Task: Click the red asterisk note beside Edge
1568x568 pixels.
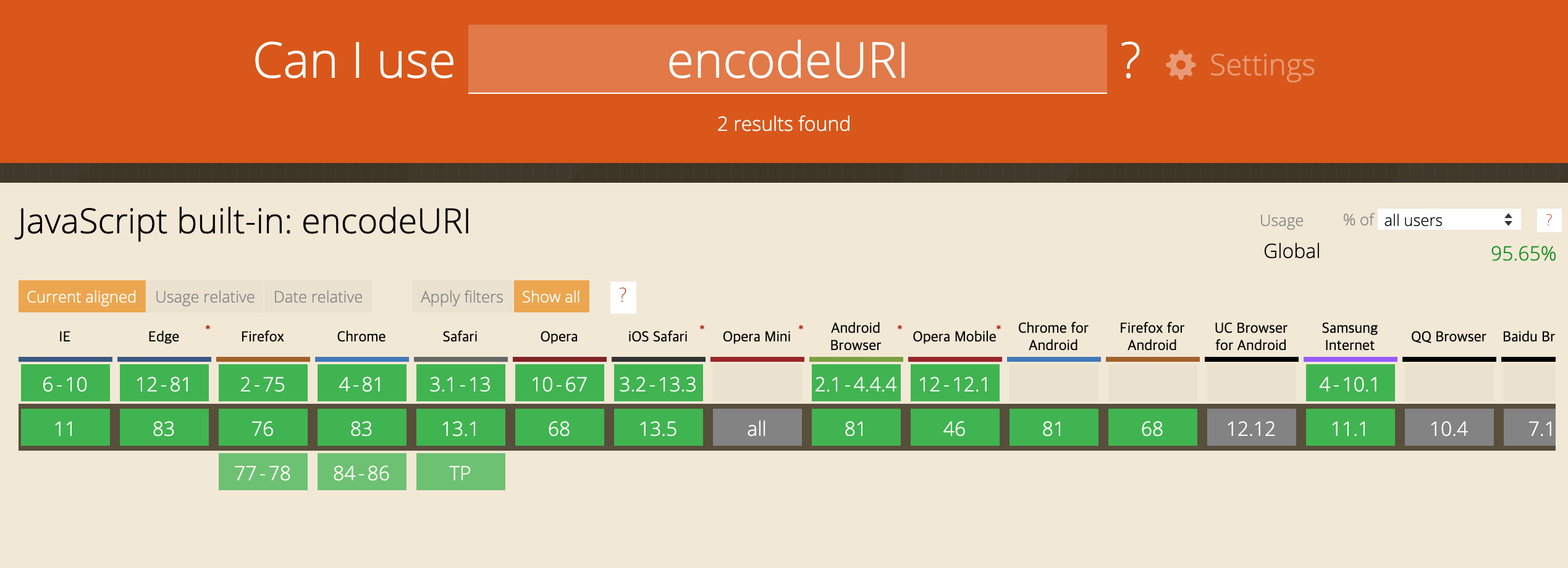Action: point(208,327)
